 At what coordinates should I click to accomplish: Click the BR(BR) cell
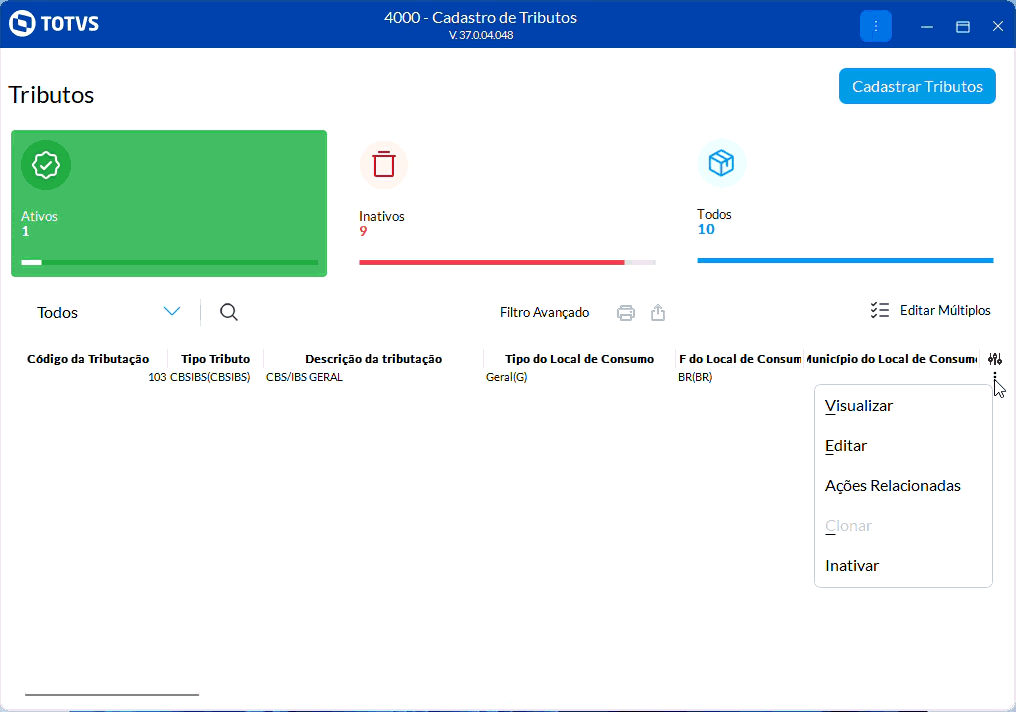click(695, 377)
